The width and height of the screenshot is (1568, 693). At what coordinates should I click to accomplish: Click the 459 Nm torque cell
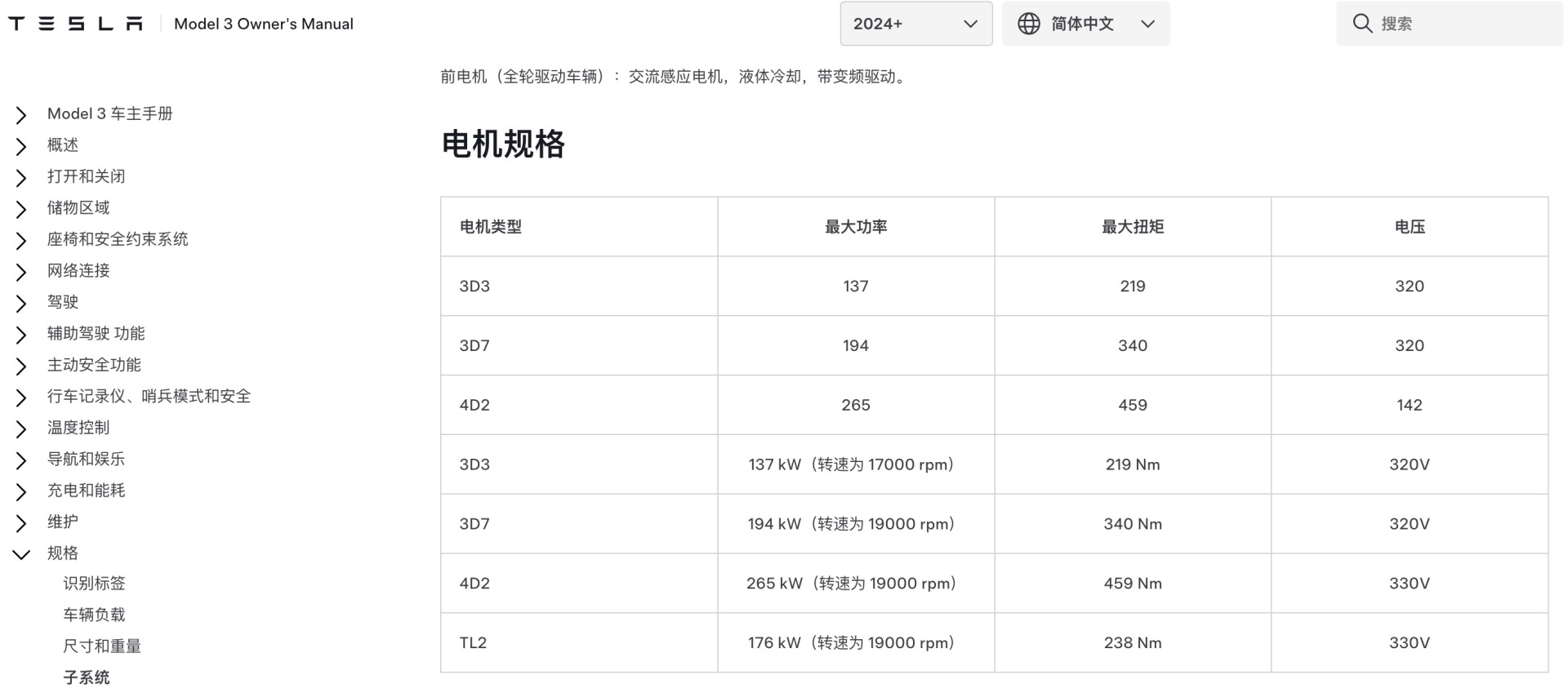point(1133,584)
